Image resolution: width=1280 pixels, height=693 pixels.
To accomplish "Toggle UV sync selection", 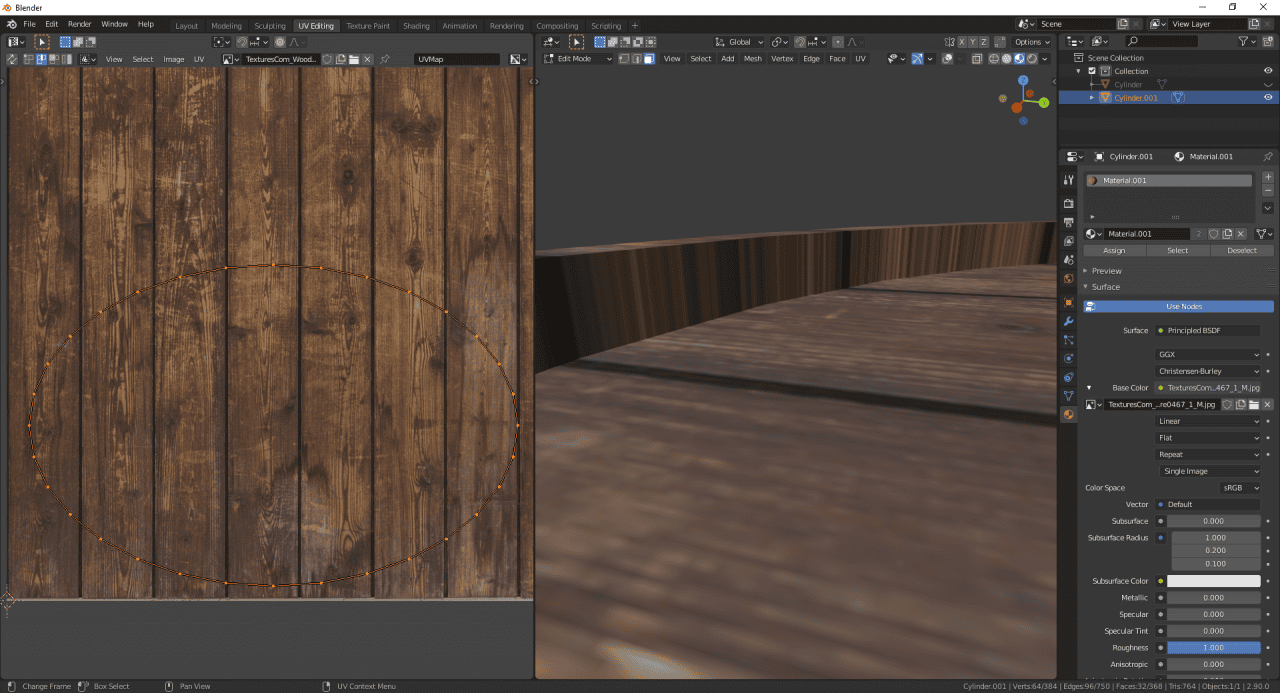I will tap(12, 59).
